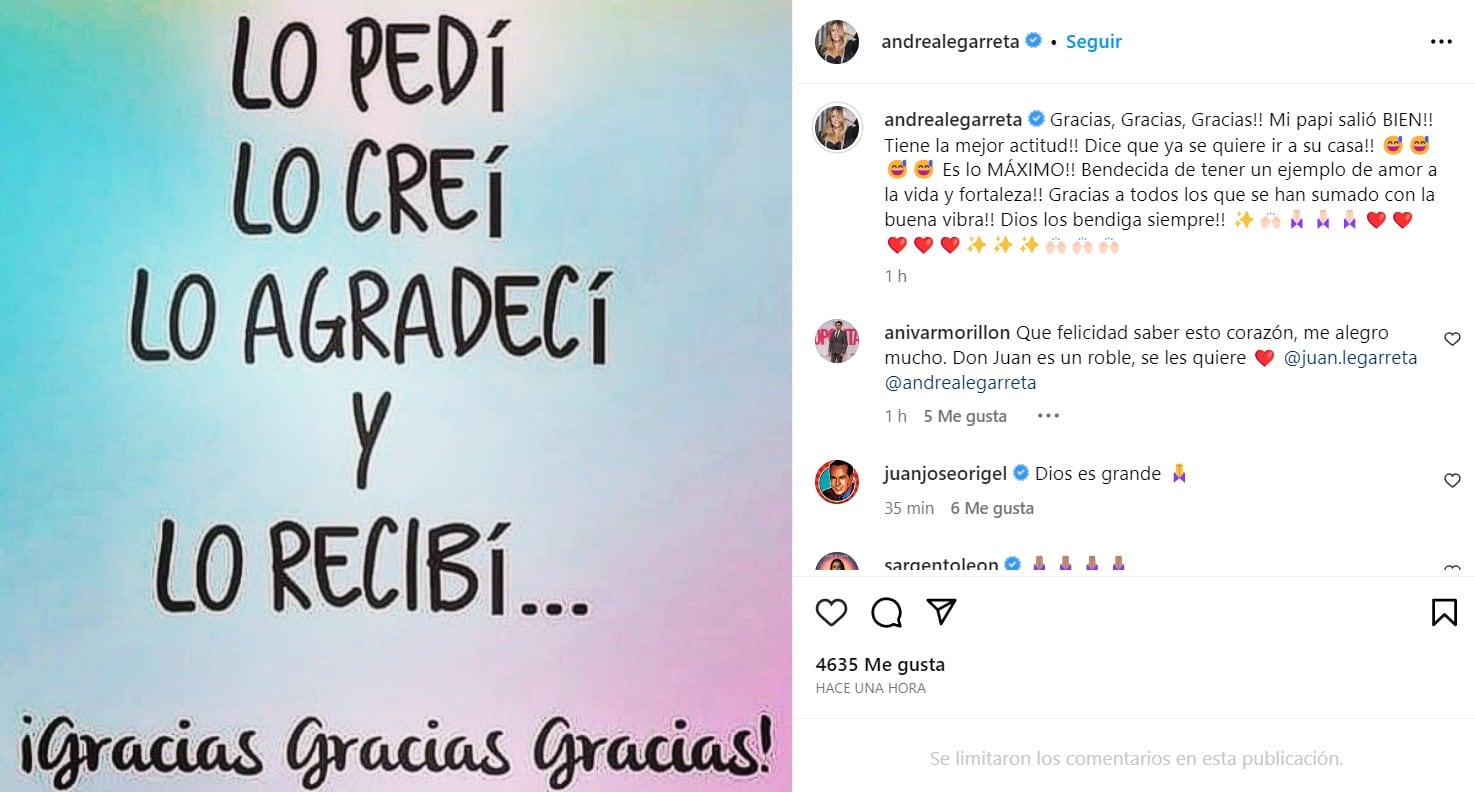Screen dimensions: 1475x792
Task: Click andrealegarreta's avatar next to the caption
Action: click(x=837, y=127)
